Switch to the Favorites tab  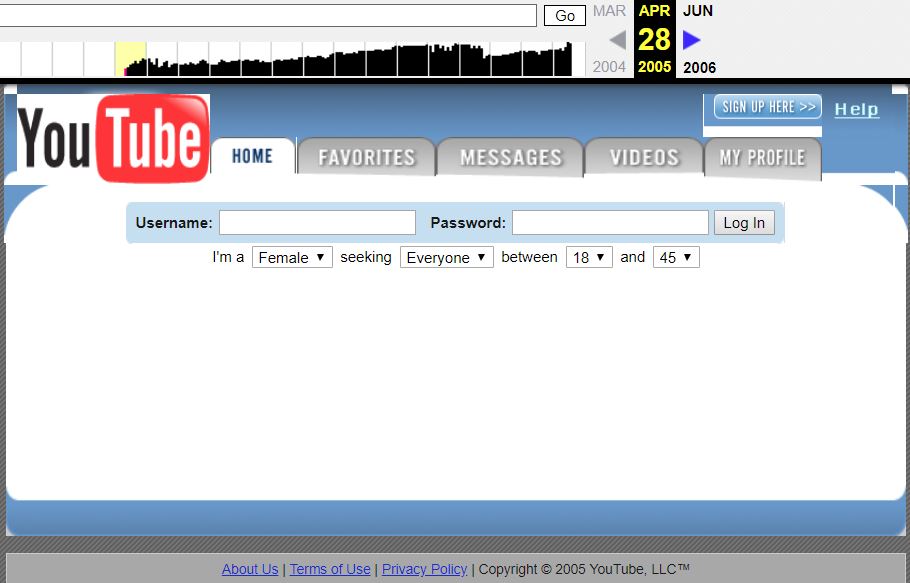pos(366,157)
